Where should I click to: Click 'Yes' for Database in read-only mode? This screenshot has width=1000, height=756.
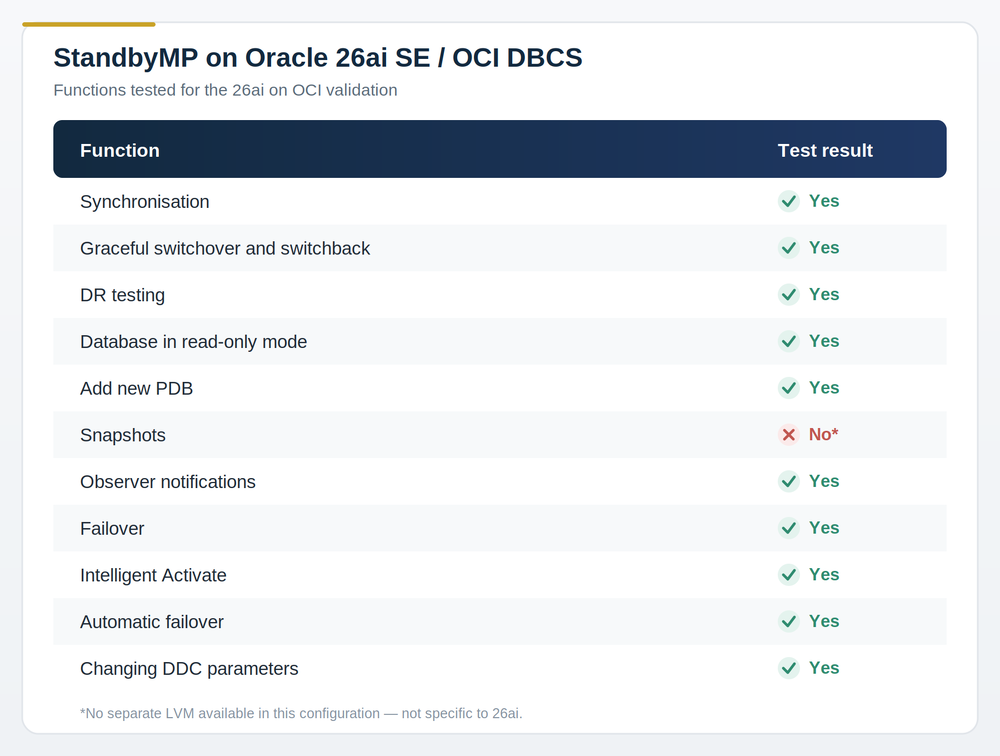[x=824, y=341]
